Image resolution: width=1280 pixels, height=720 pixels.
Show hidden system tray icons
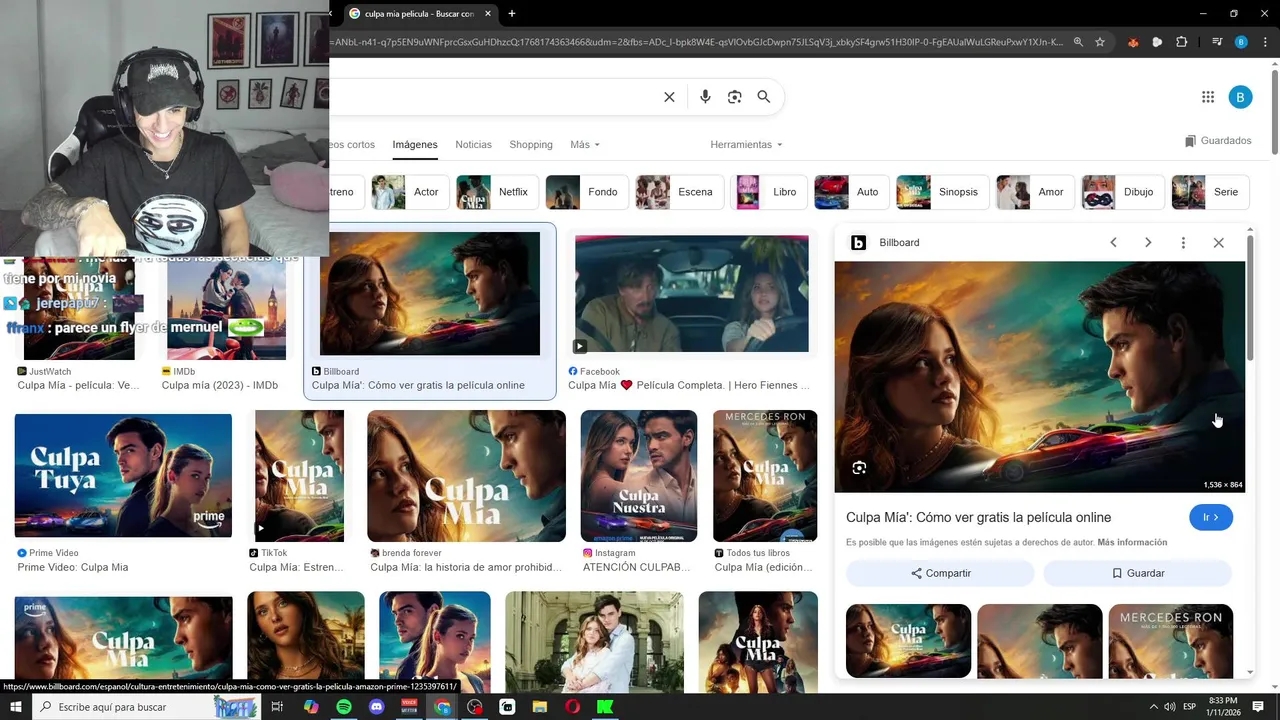(1153, 707)
